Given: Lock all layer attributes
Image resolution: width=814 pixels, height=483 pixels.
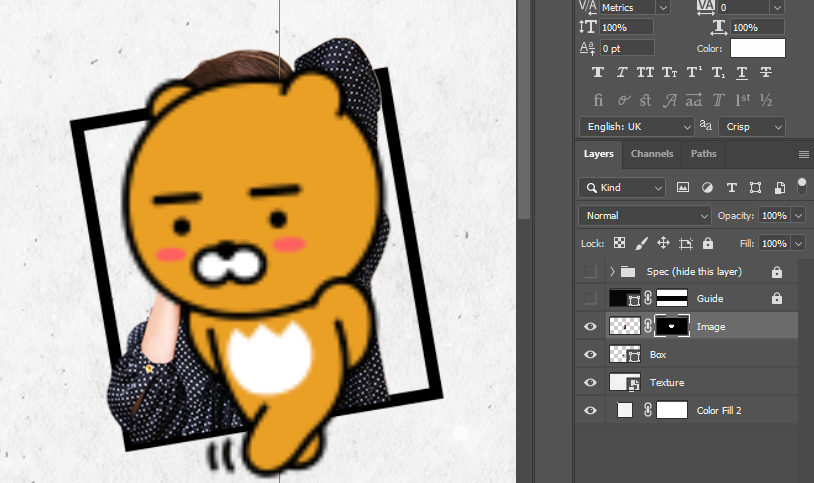Looking at the screenshot, I should point(708,243).
